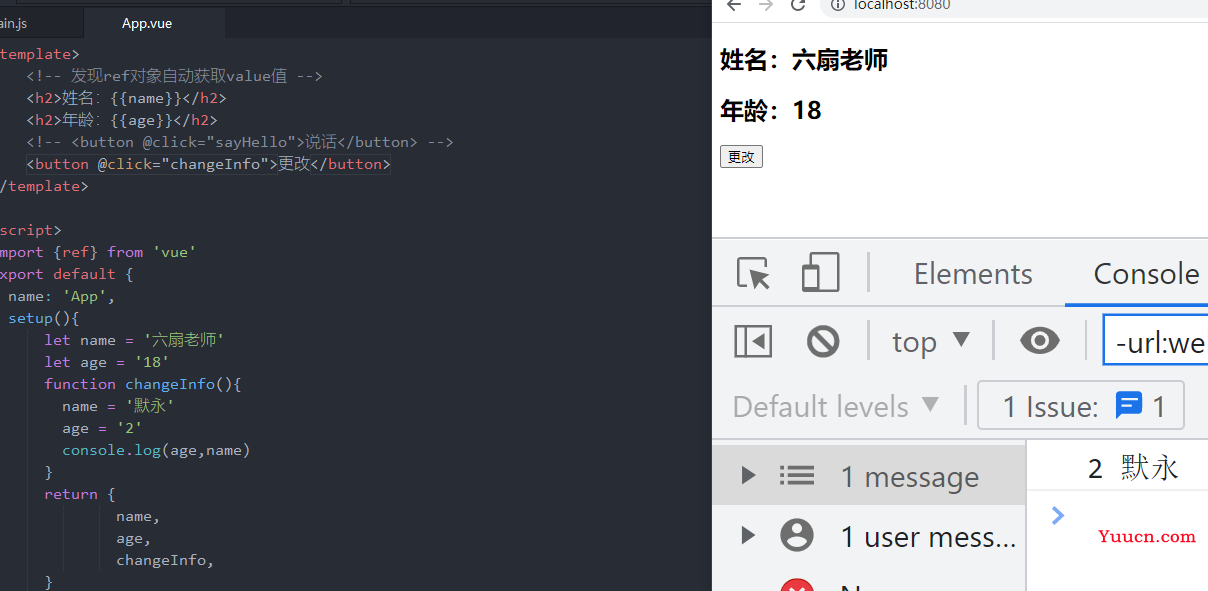The height and width of the screenshot is (591, 1208).
Task: Click the let name = '六扇老师' line
Action: pos(134,340)
